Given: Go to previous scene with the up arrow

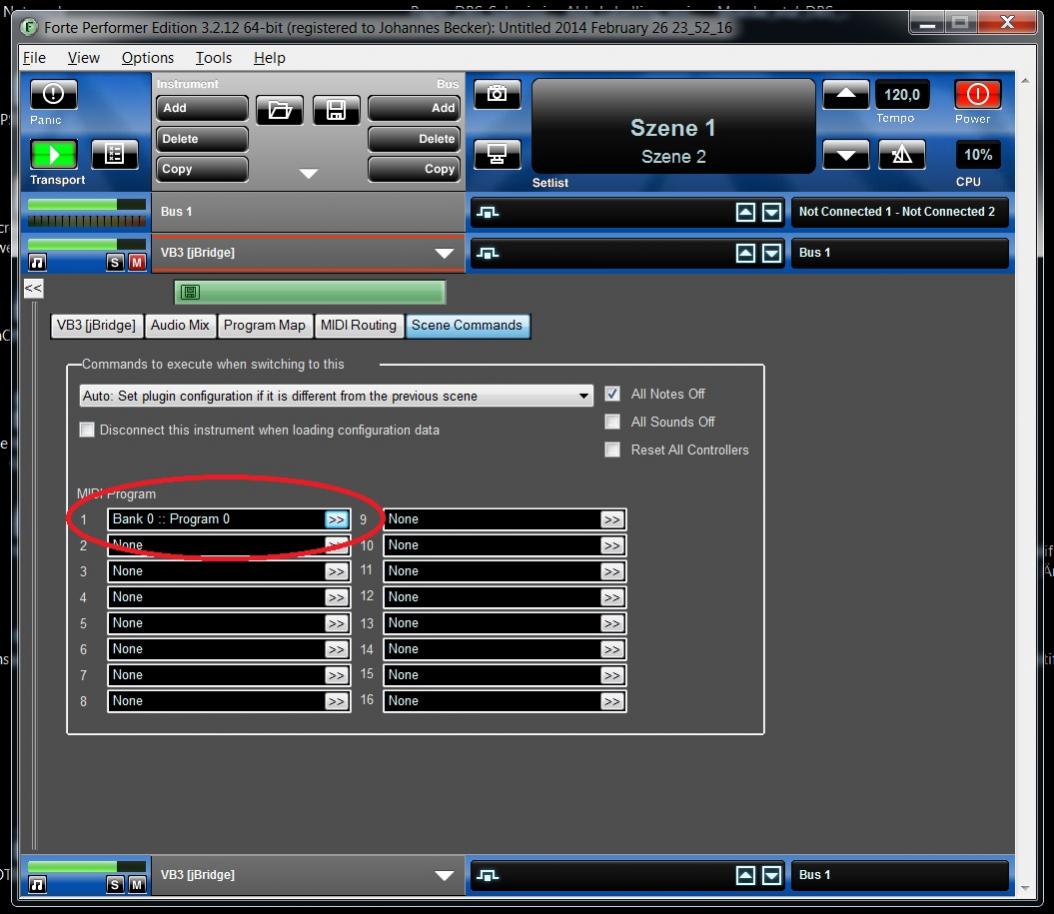Looking at the screenshot, I should [846, 93].
